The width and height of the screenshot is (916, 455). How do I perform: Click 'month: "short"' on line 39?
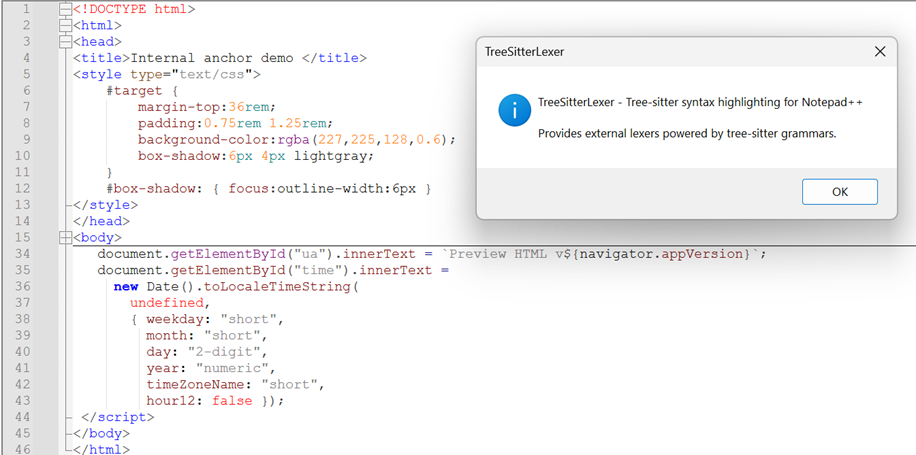[203, 336]
